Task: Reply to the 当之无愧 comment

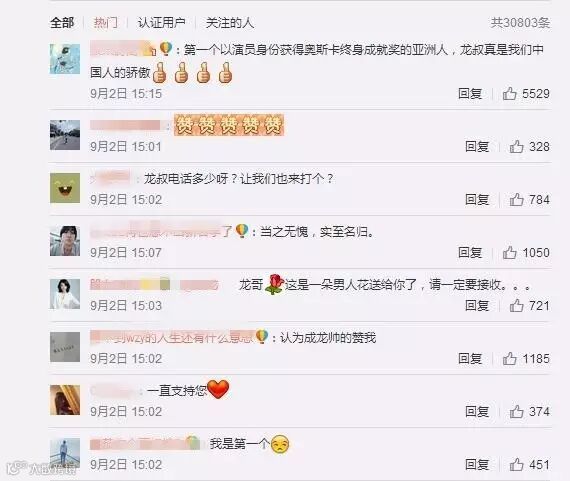Action: click(x=470, y=253)
